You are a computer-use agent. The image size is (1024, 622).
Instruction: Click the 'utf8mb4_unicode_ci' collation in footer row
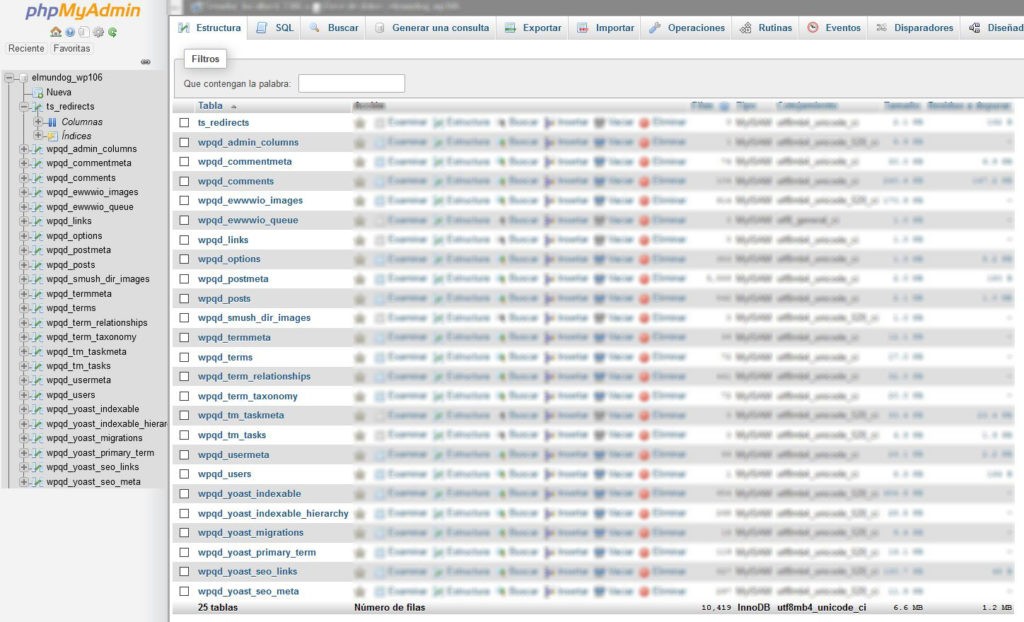coord(822,608)
